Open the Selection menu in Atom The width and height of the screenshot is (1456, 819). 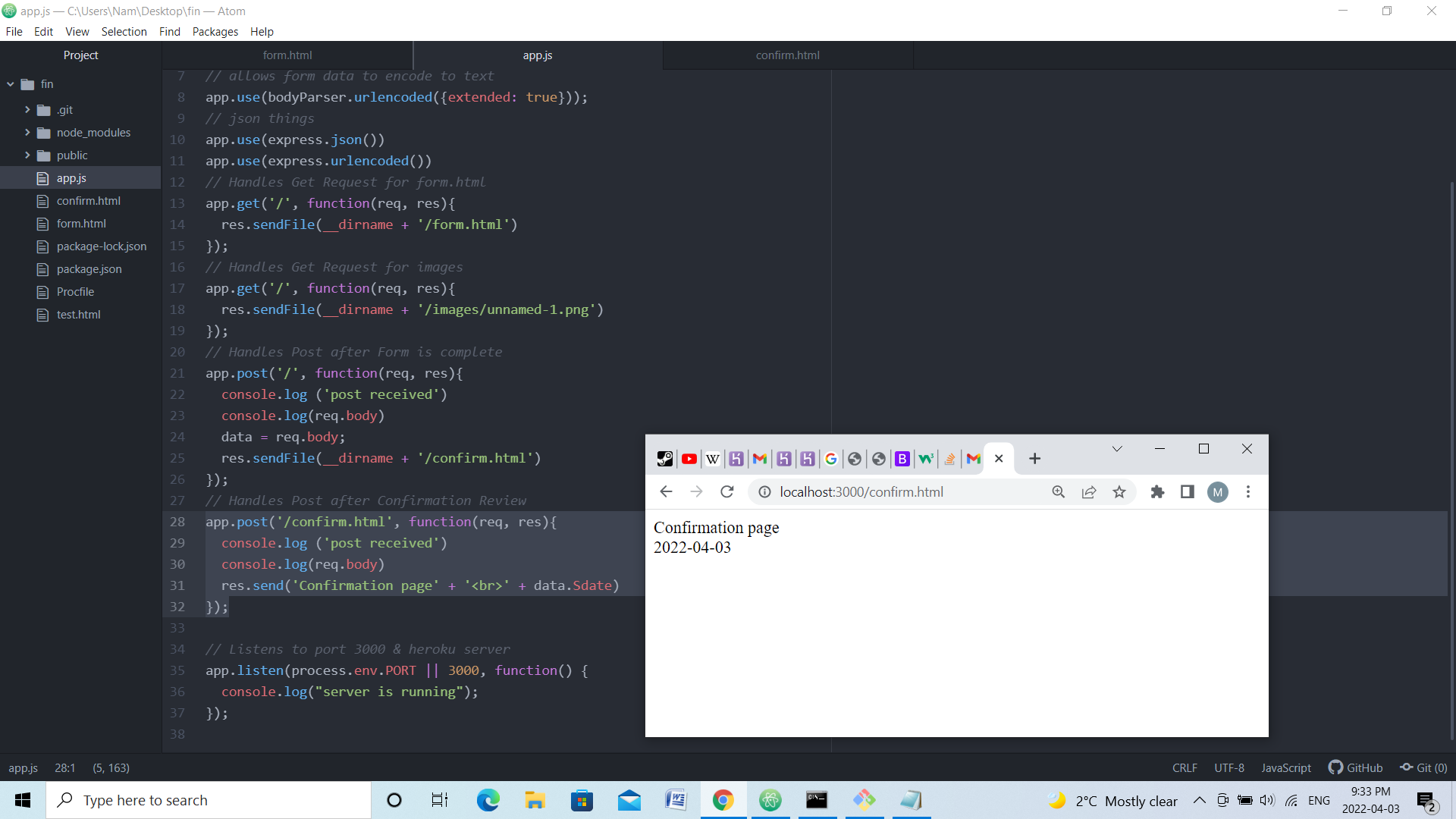124,32
